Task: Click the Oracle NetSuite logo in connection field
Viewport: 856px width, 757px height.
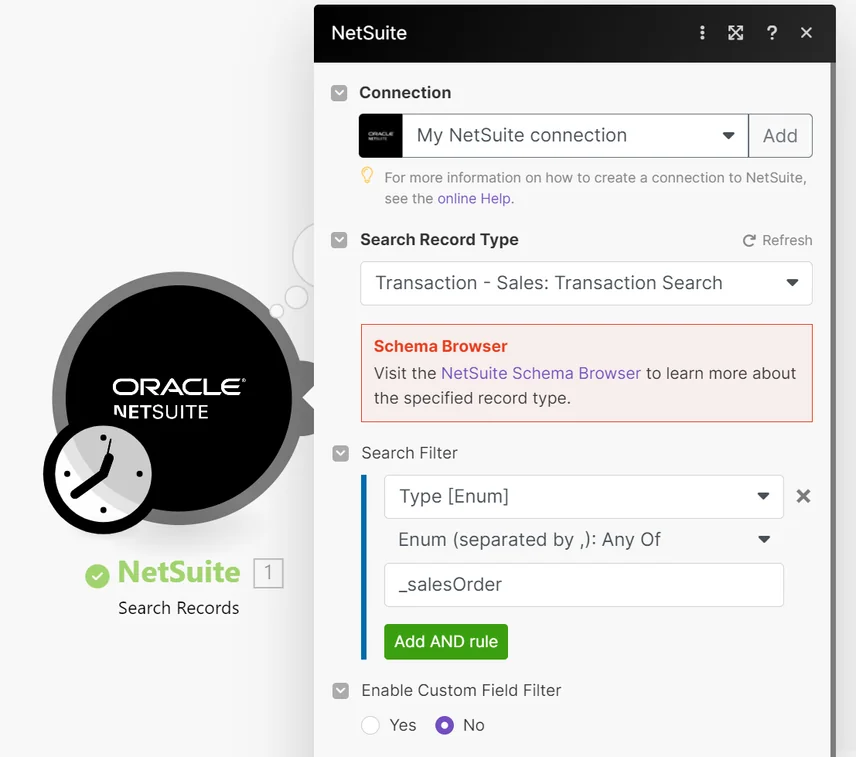Action: coord(381,135)
